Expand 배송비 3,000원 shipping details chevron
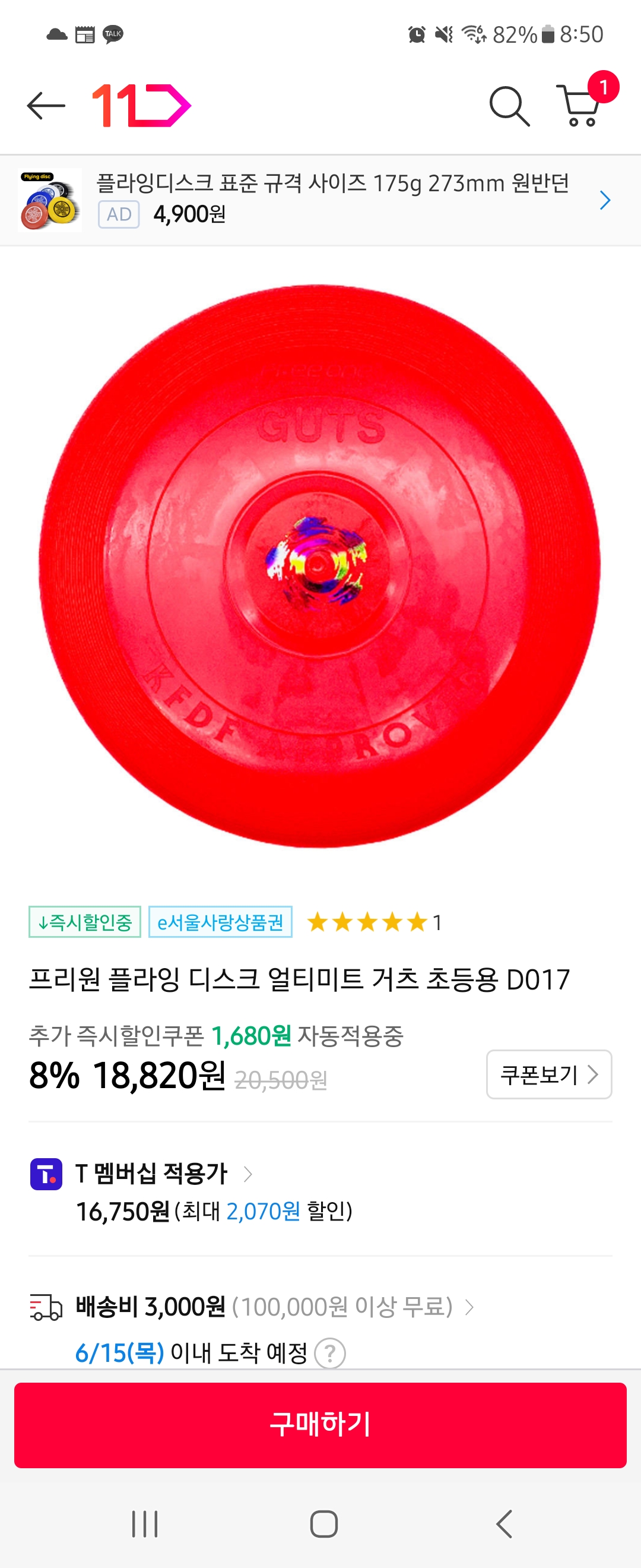This screenshot has width=641, height=1568. click(469, 1307)
